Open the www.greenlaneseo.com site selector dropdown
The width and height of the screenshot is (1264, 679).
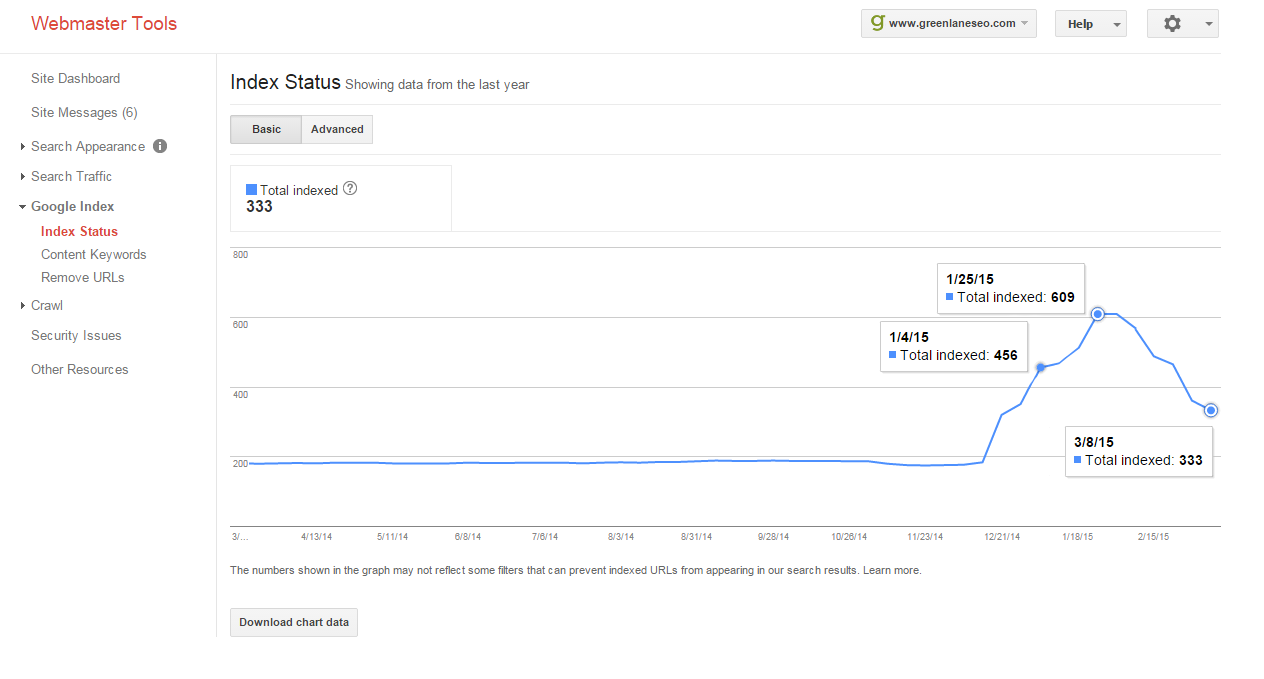(948, 23)
